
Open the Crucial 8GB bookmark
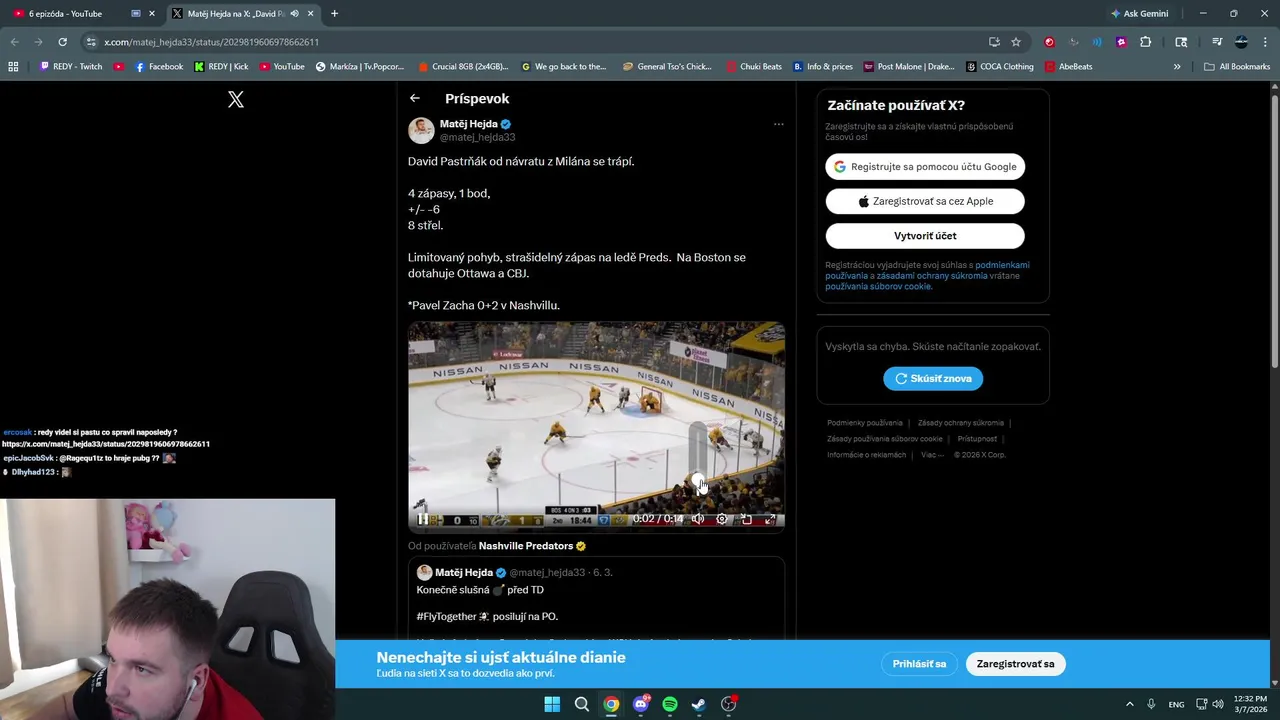(463, 67)
